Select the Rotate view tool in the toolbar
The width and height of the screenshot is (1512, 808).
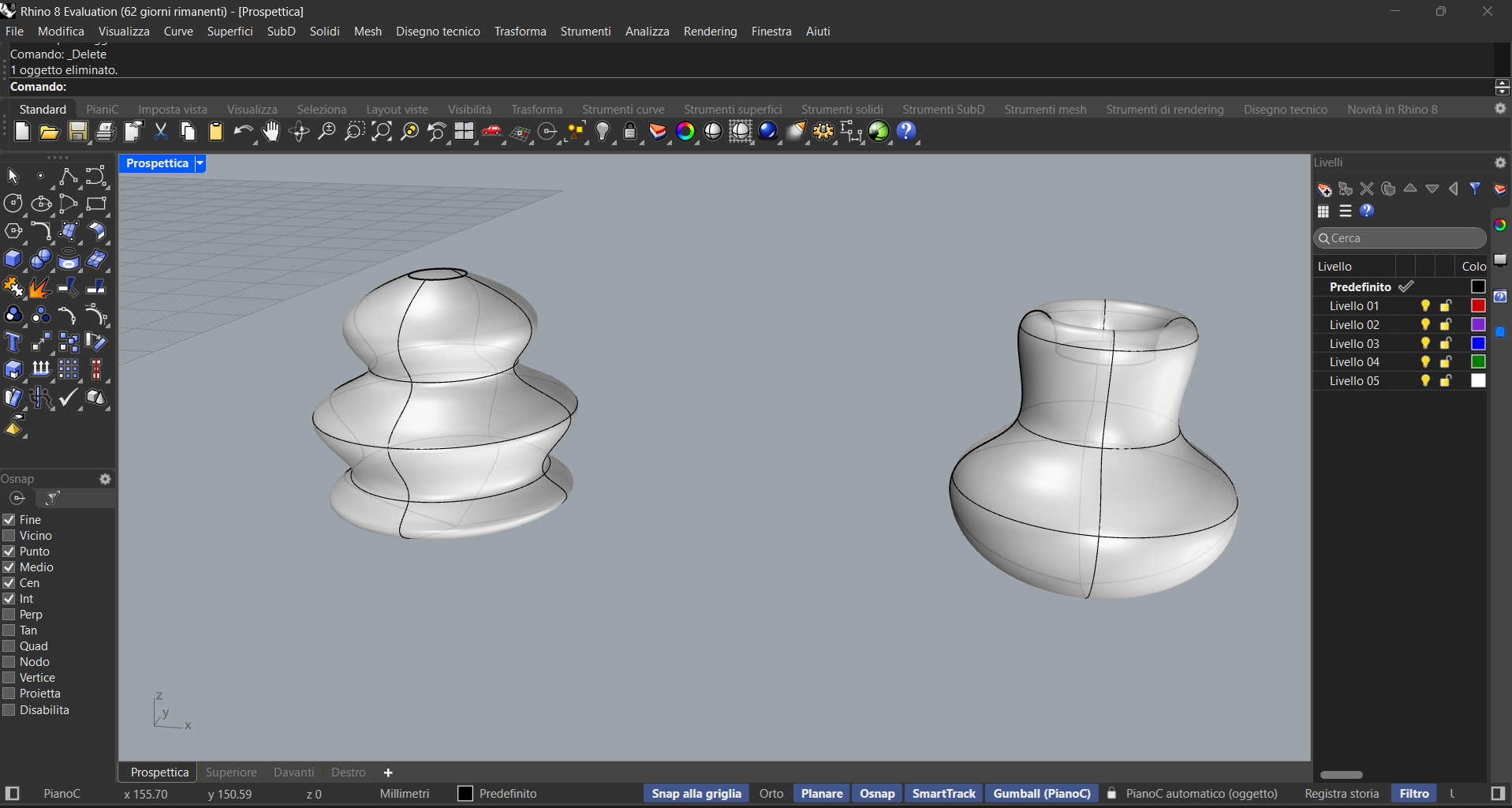[299, 132]
